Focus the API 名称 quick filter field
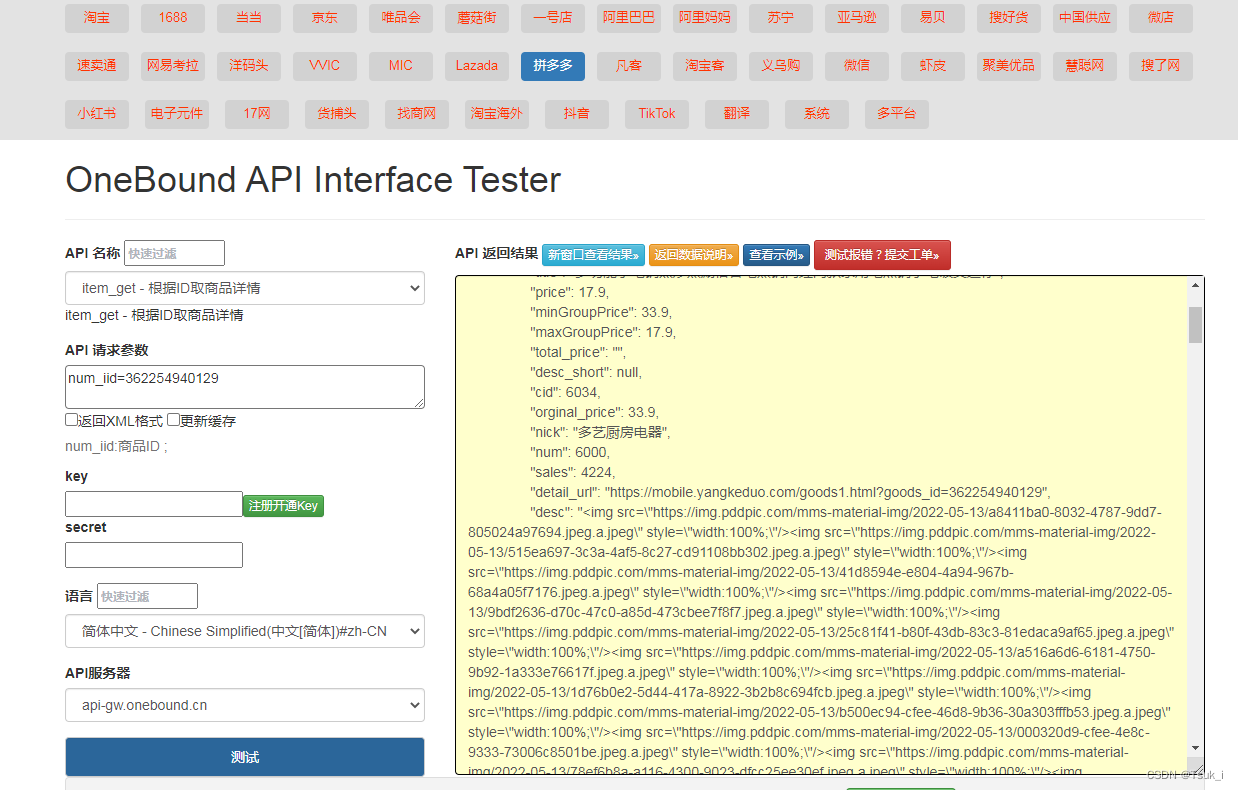Screen dimensions: 1238x790 tap(174, 253)
